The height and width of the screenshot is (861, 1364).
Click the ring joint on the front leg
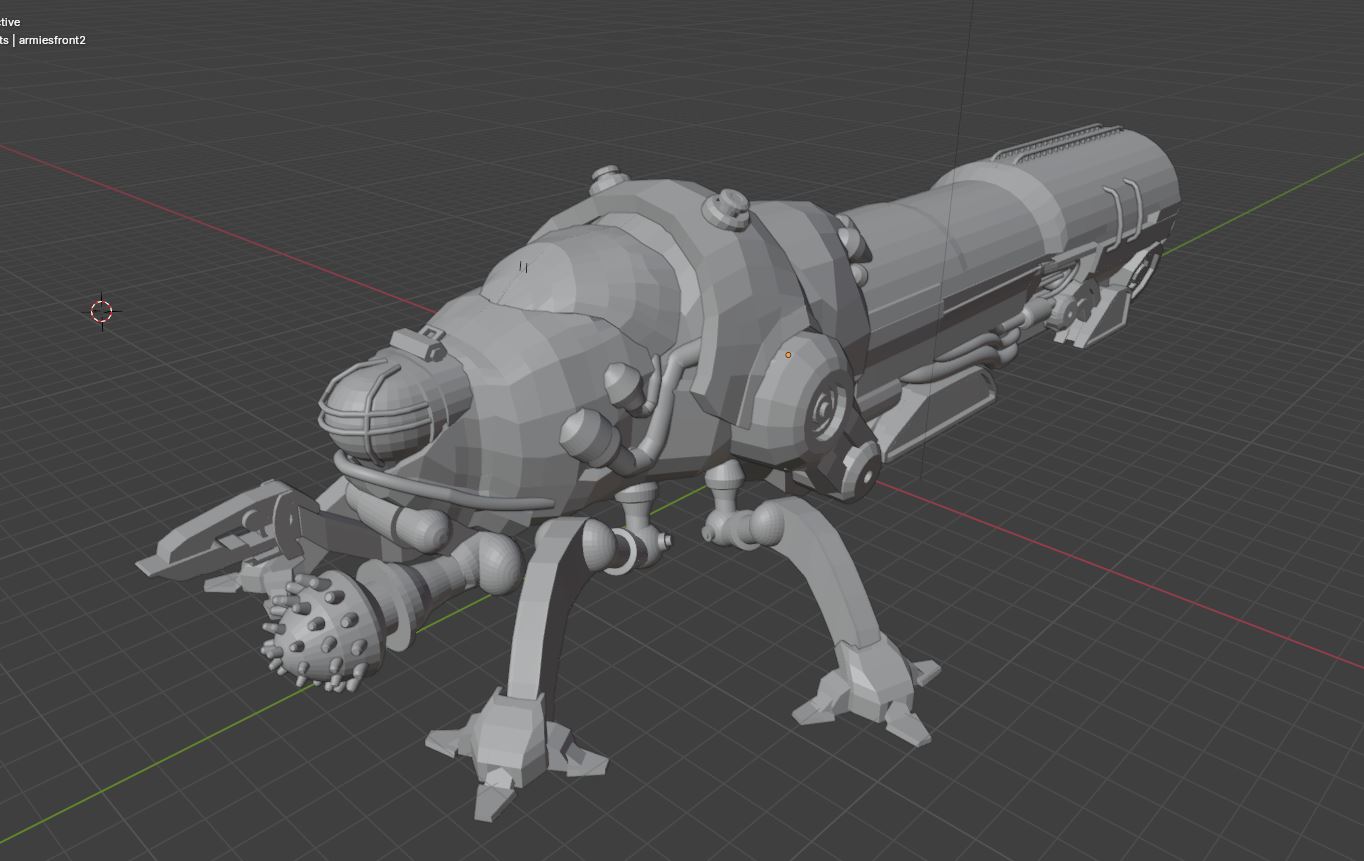click(x=622, y=551)
